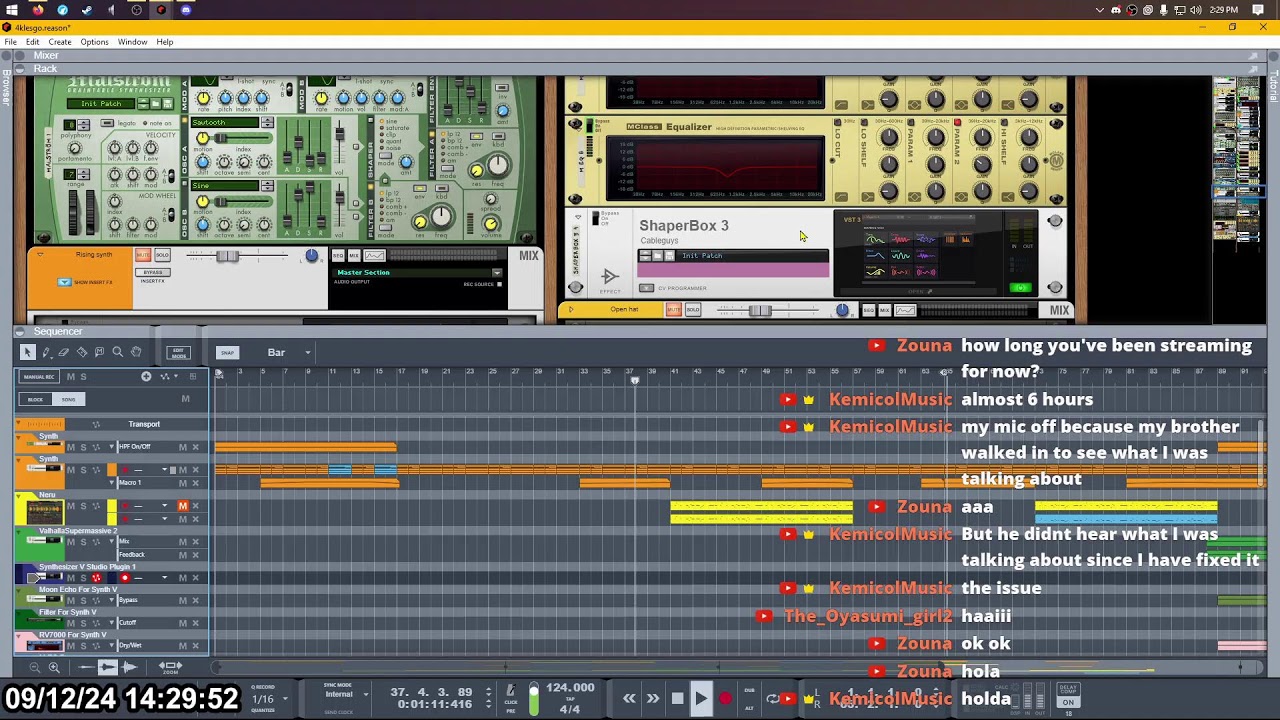Image resolution: width=1280 pixels, height=720 pixels.
Task: Open Bypass automation parameter dropdown
Action: (x=112, y=600)
